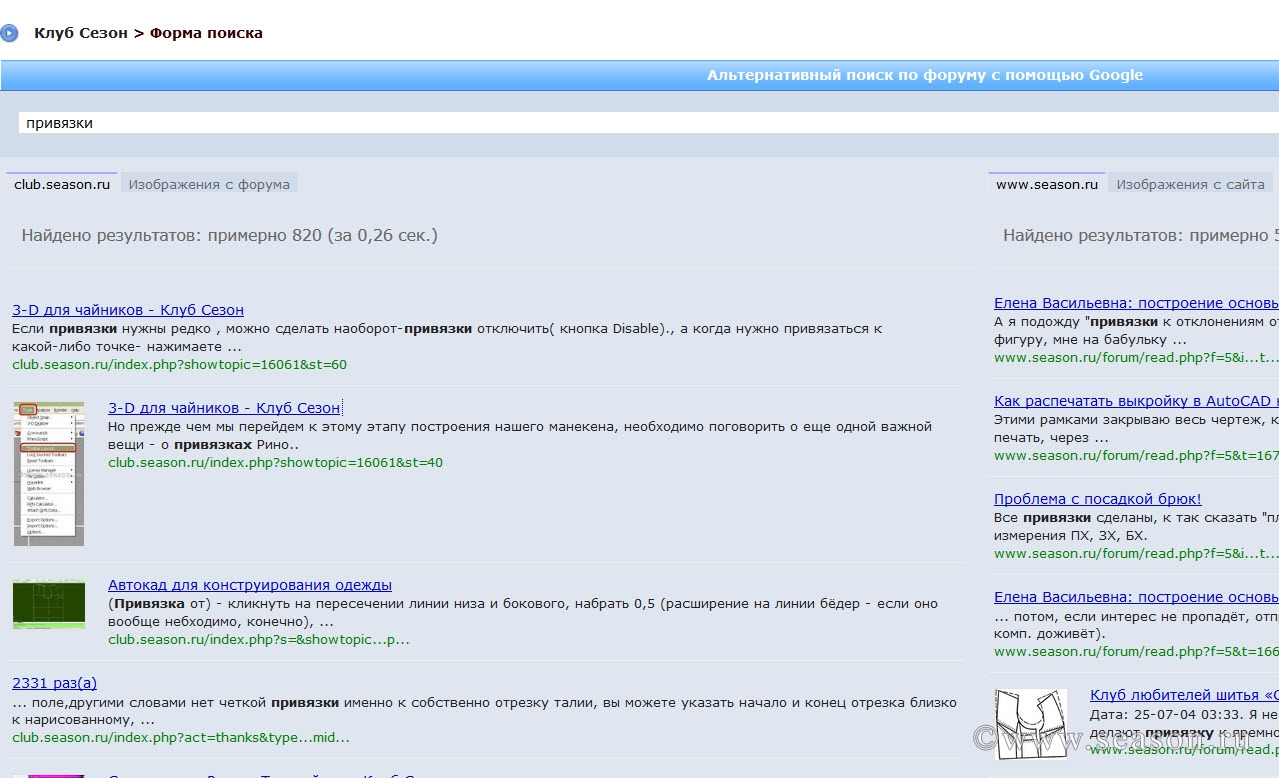Viewport: 1279px width, 778px height.
Task: Open Клуб любителей шитья result link
Action: (1184, 695)
